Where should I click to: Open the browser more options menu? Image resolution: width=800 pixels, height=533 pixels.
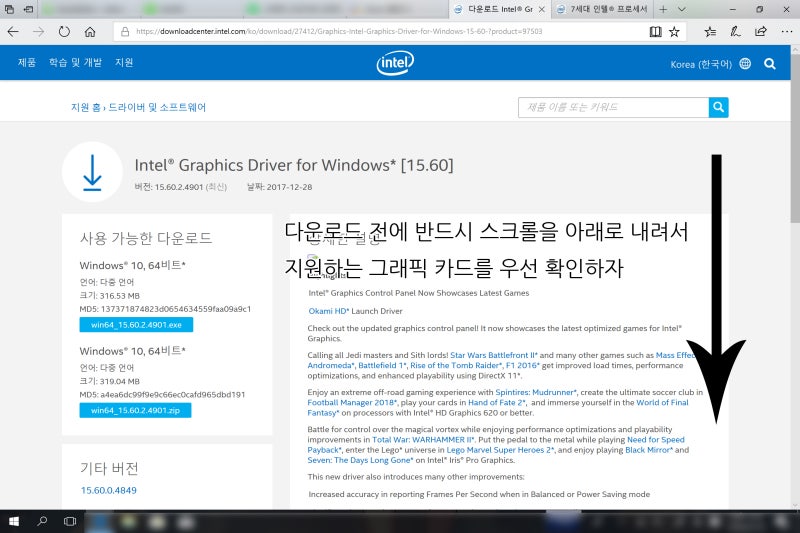[786, 32]
